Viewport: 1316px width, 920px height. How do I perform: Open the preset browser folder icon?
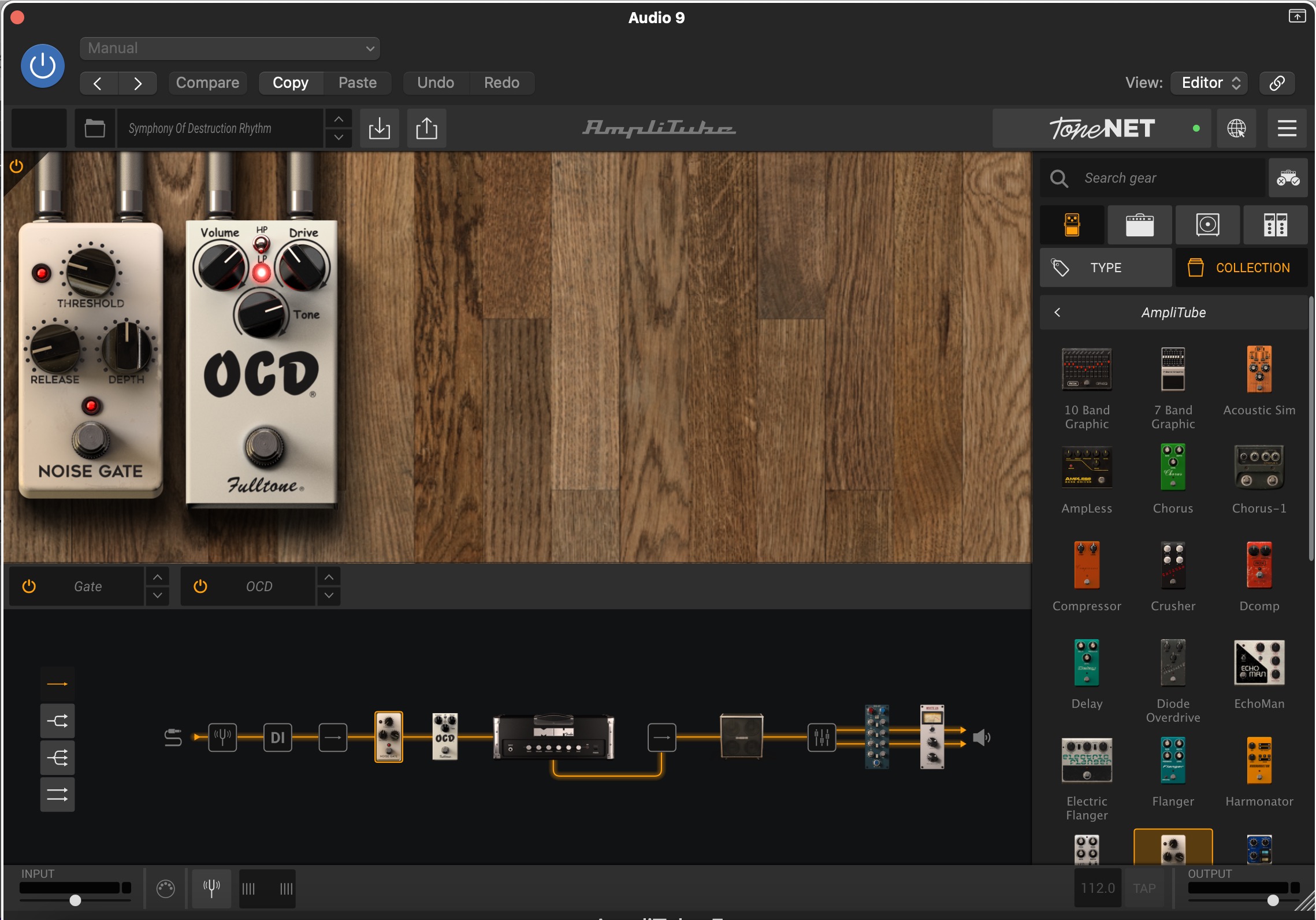(95, 128)
